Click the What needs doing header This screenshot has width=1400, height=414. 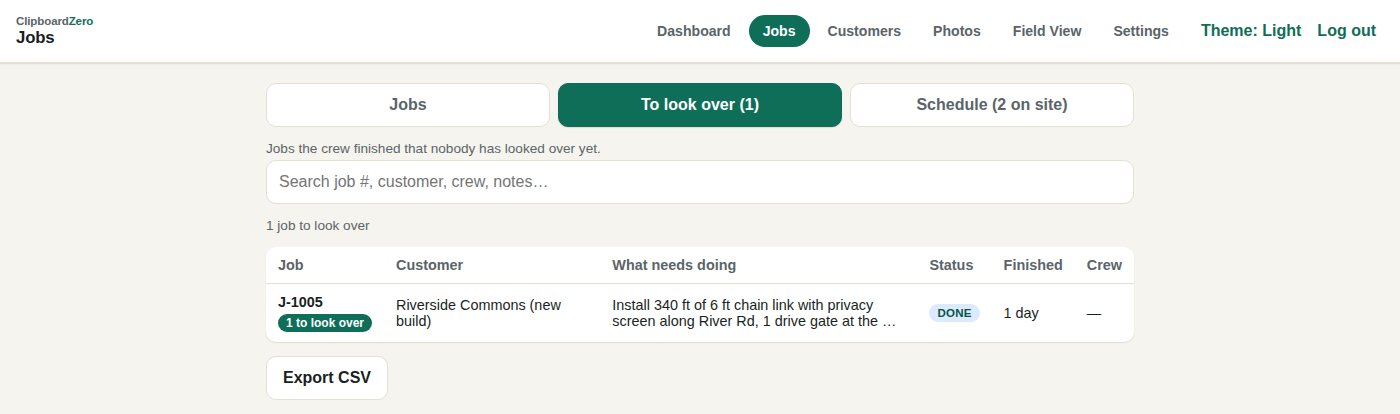(674, 265)
